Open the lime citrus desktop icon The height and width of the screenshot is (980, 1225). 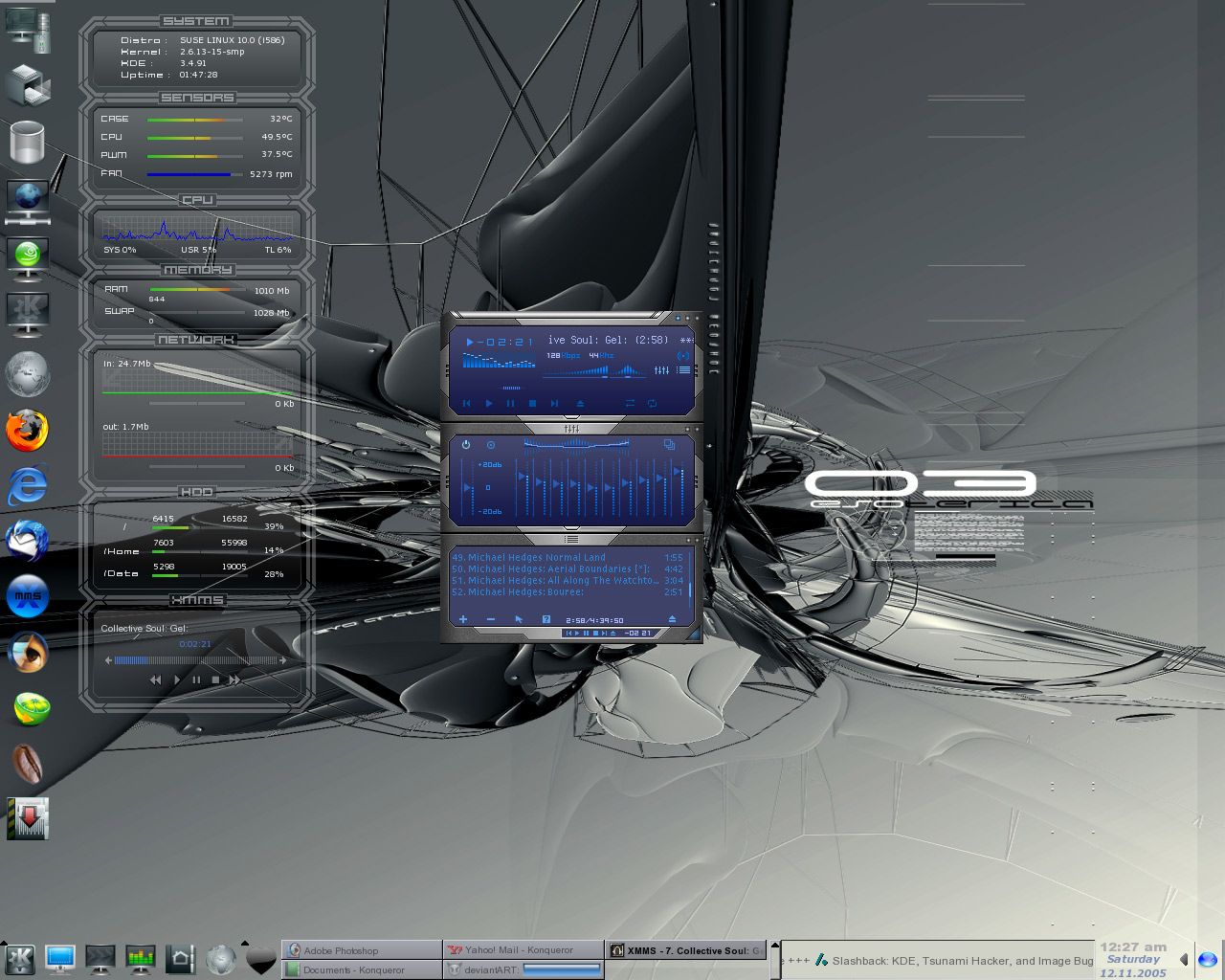click(x=32, y=708)
